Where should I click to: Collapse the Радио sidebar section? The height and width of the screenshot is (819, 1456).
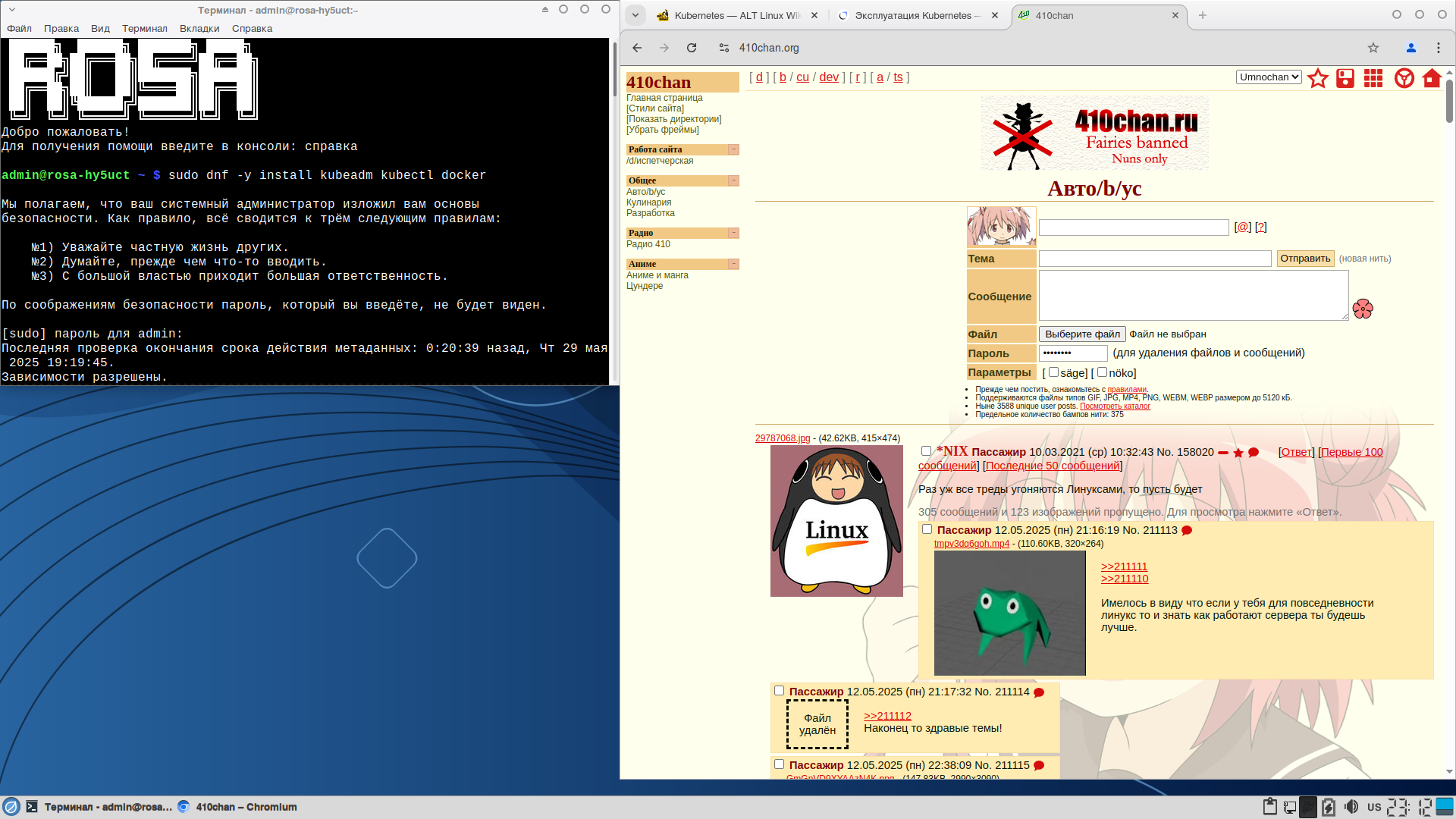click(733, 233)
